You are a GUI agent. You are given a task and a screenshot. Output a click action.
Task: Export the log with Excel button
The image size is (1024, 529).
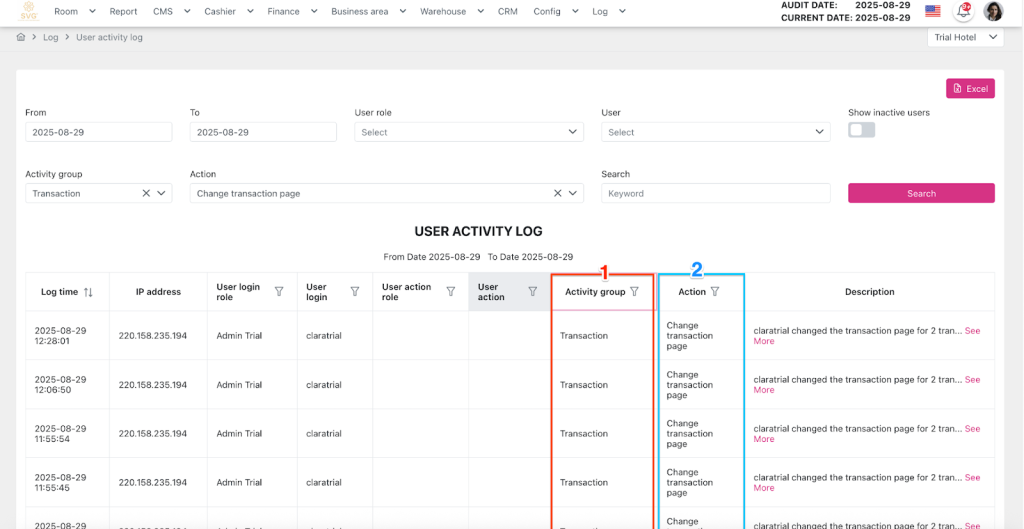click(970, 88)
